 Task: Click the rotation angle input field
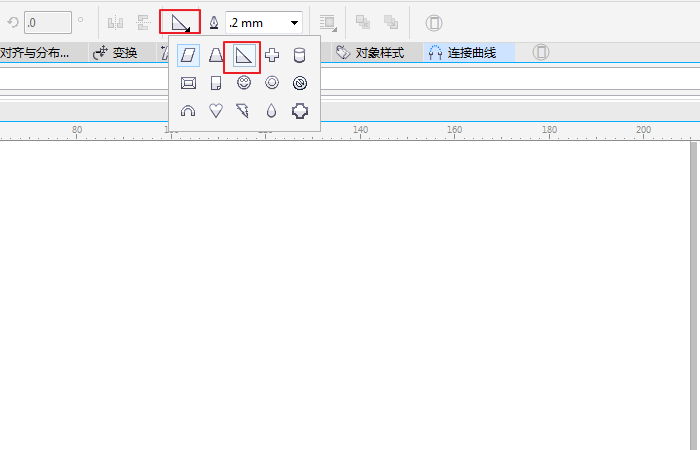tap(47, 22)
